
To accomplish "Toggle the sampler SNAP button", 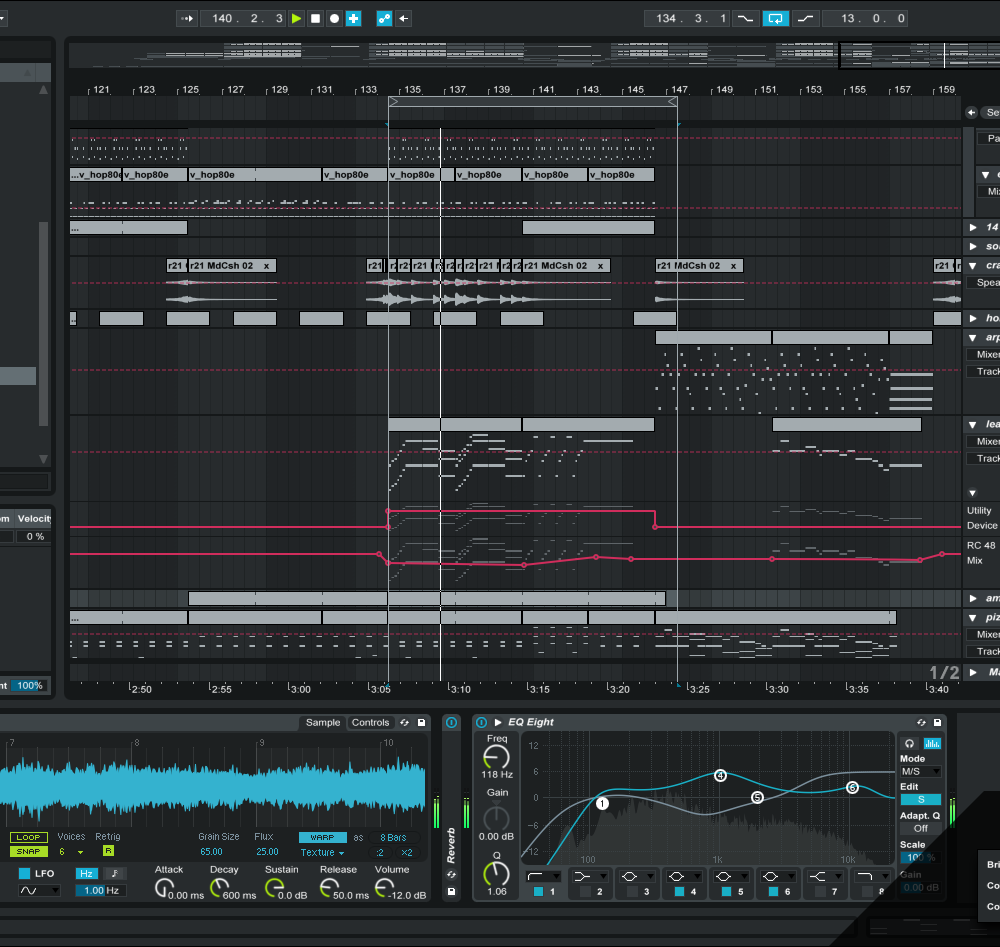I will coord(29,851).
